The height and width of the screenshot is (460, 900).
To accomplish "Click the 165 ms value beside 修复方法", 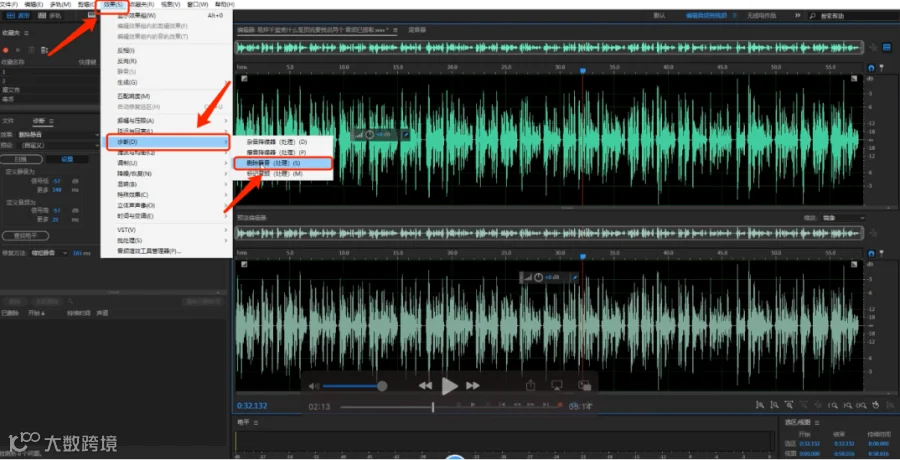I will click(x=78, y=253).
